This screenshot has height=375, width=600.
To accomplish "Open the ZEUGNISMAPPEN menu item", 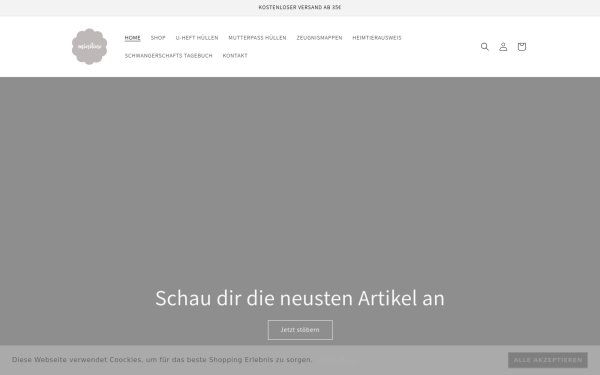I will (x=319, y=38).
